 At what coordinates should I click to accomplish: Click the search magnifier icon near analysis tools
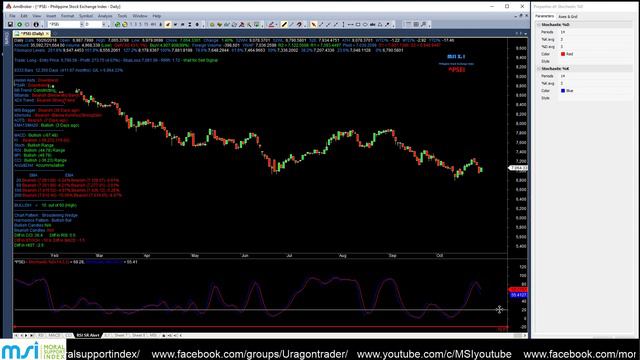[249, 24]
